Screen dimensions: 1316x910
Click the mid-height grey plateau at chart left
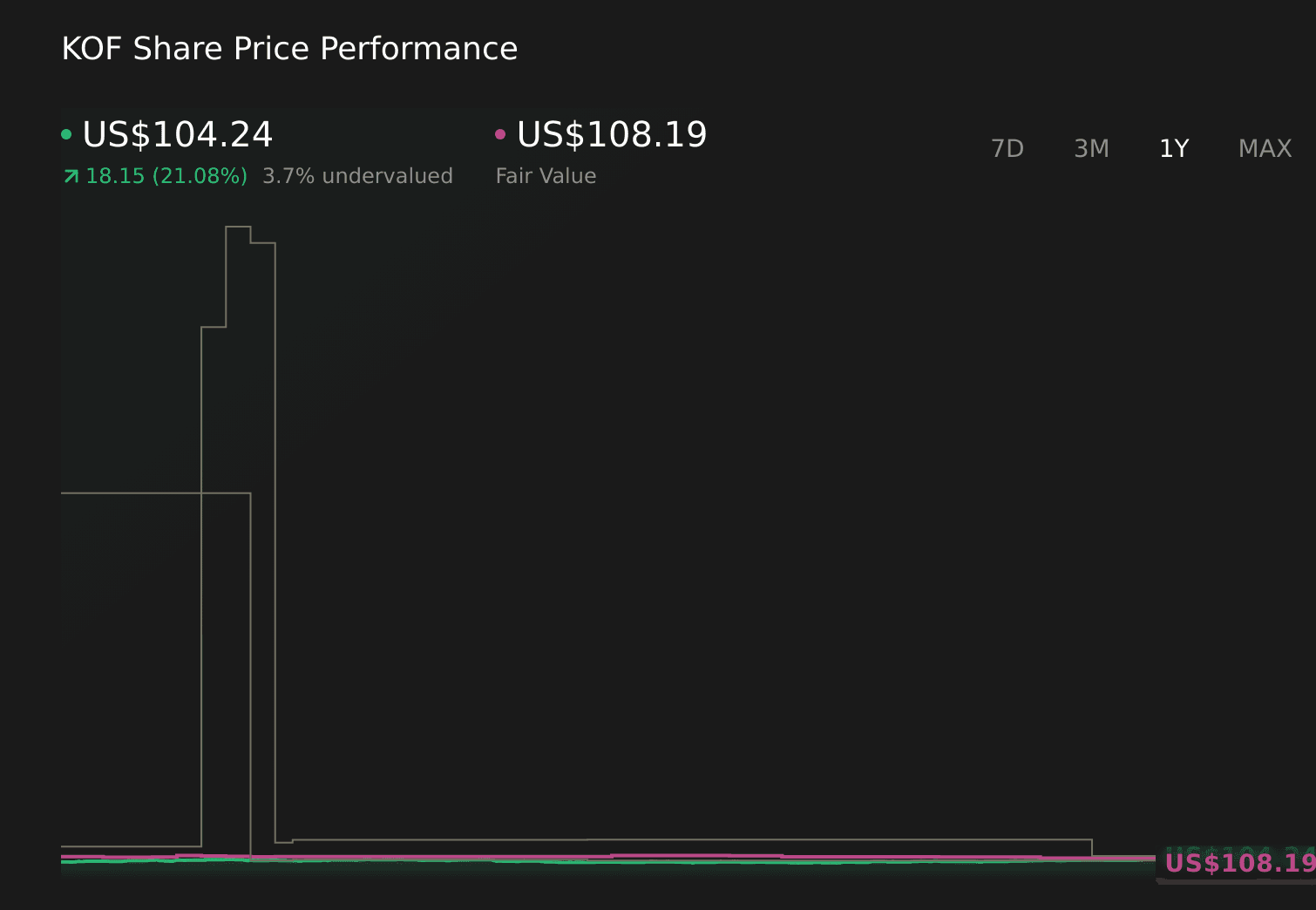click(131, 493)
